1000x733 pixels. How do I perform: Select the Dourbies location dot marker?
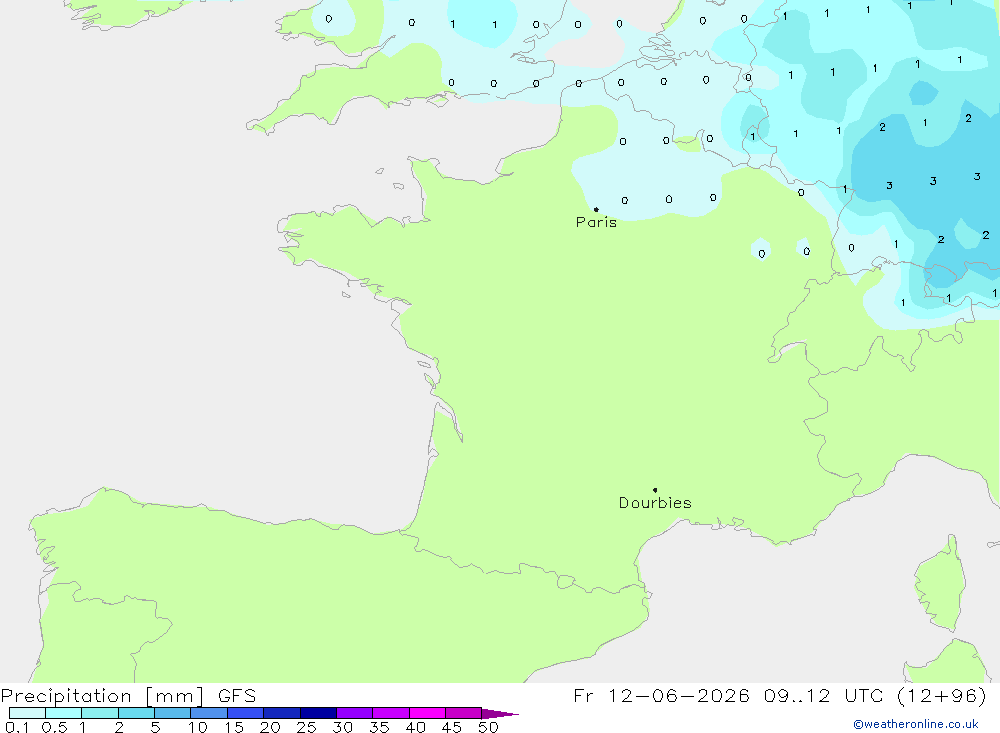point(655,490)
